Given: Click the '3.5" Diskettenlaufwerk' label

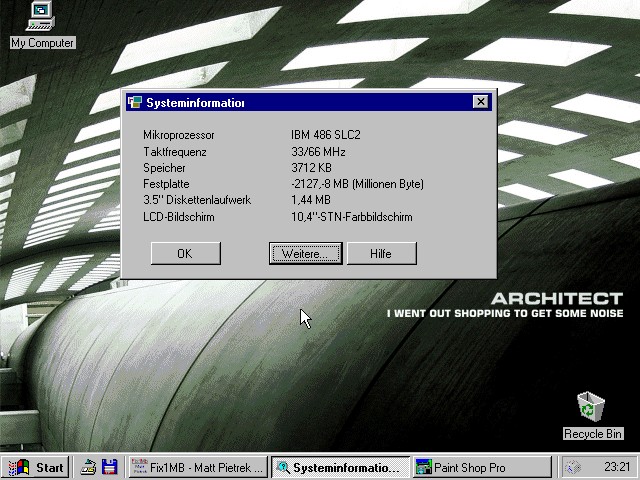Looking at the screenshot, I should coord(197,200).
